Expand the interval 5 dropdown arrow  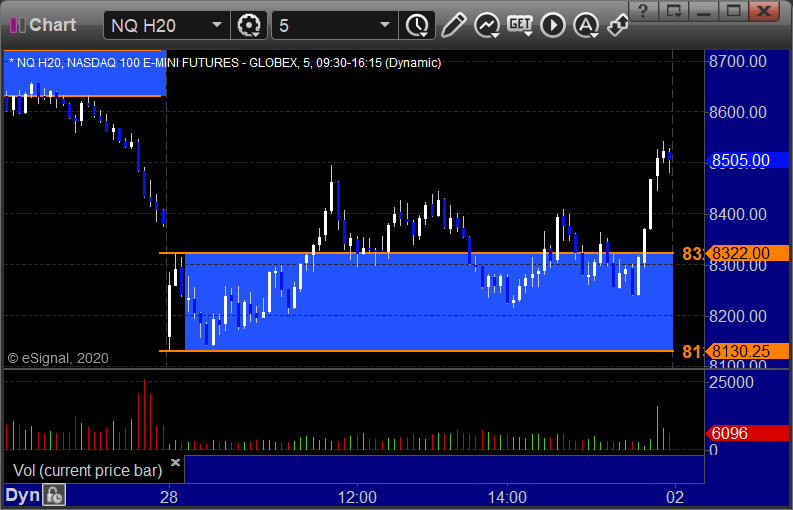[385, 25]
